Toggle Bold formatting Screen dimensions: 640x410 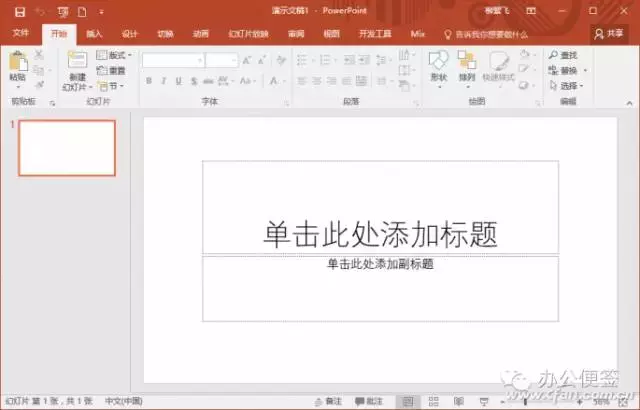[x=149, y=81]
